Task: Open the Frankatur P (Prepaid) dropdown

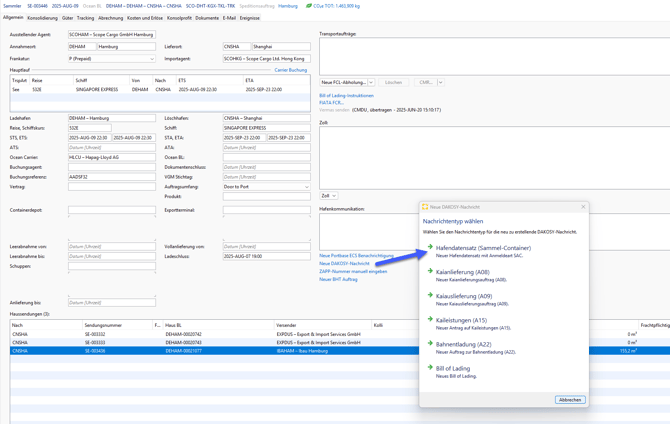Action: 152,59
